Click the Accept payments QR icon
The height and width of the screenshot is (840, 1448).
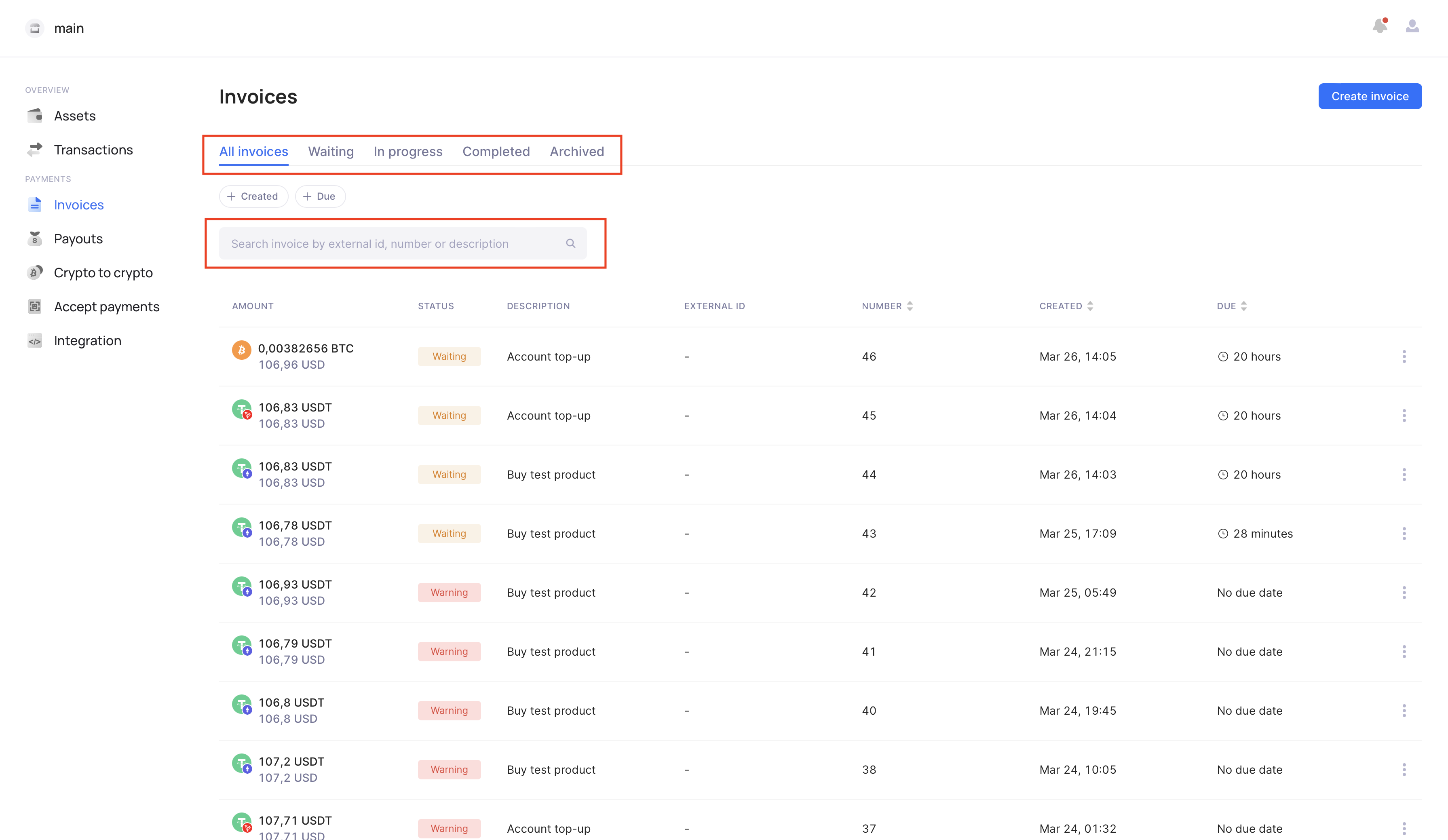35,306
